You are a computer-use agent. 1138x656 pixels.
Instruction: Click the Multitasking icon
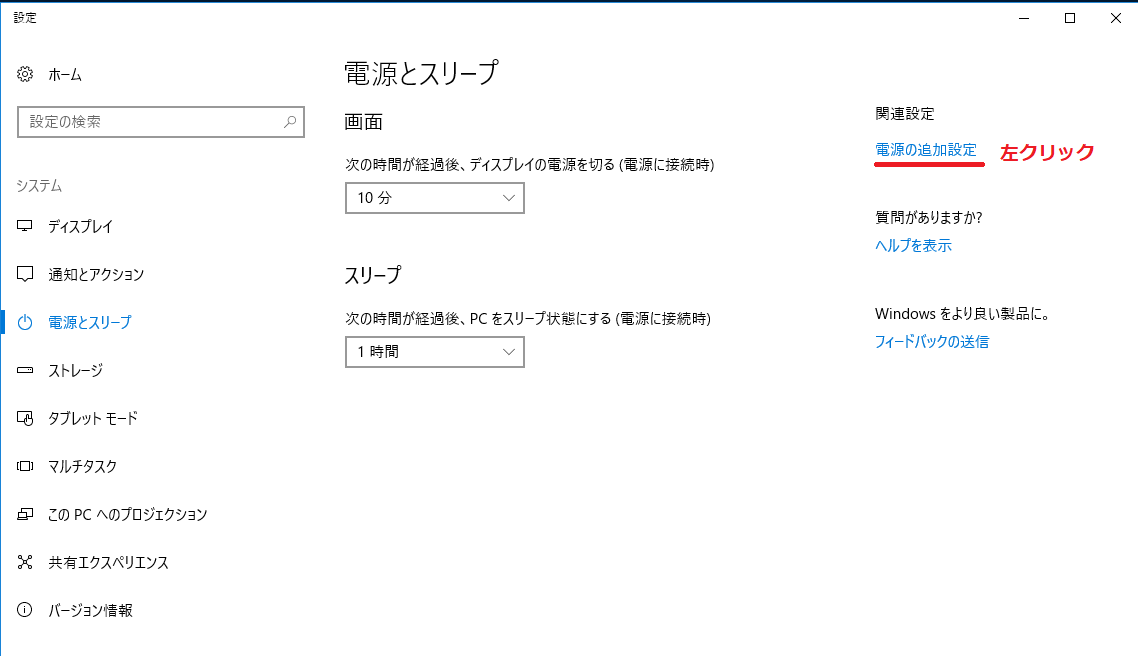pyautogui.click(x=25, y=466)
